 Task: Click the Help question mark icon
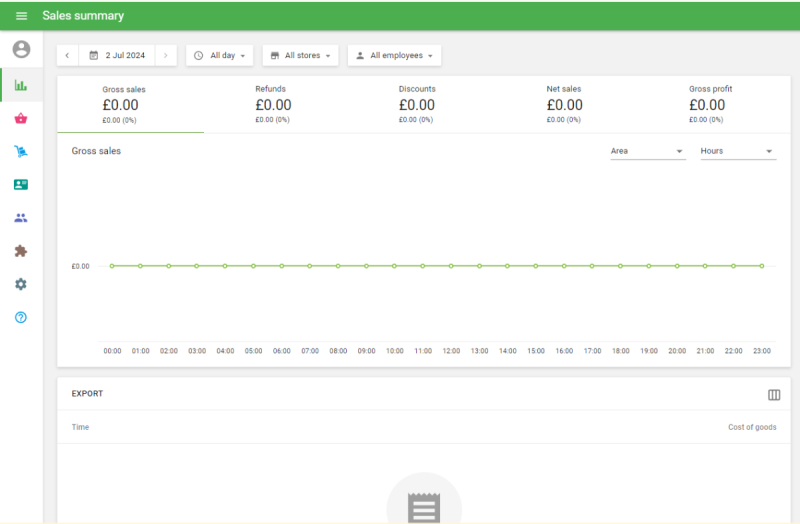pyautogui.click(x=21, y=317)
